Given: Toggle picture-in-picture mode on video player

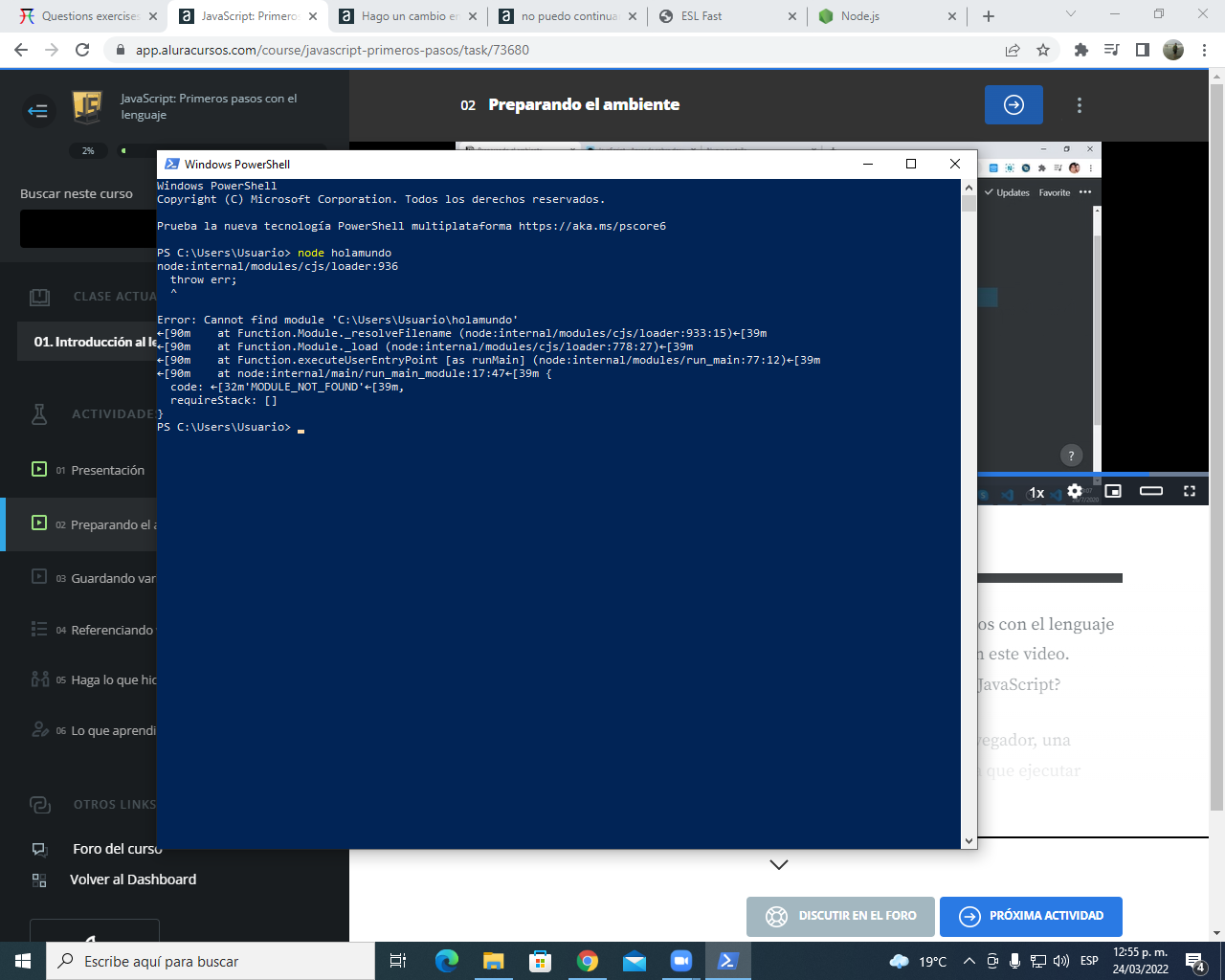Looking at the screenshot, I should (x=1113, y=491).
